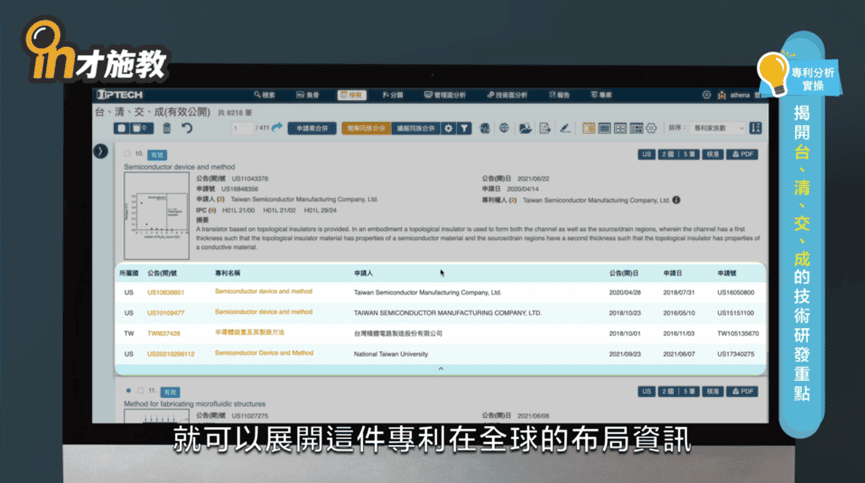Image resolution: width=865 pixels, height=483 pixels.
Task: Open the 技術面分析 menu item
Action: coord(507,94)
